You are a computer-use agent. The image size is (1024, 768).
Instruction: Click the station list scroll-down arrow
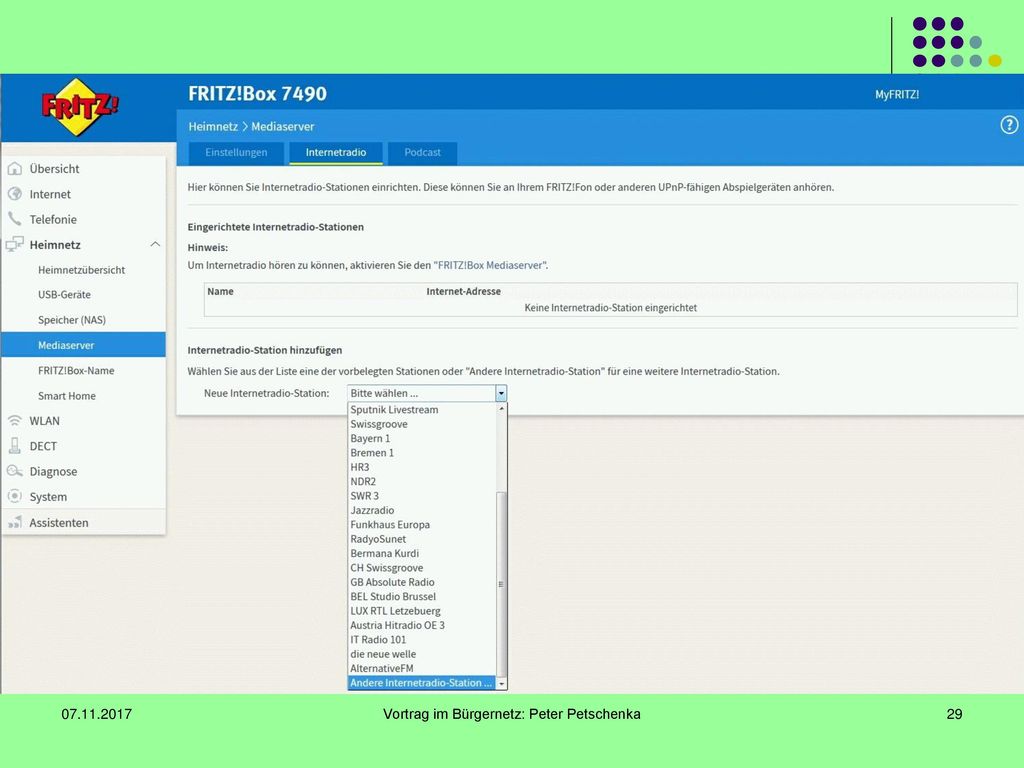coord(502,684)
